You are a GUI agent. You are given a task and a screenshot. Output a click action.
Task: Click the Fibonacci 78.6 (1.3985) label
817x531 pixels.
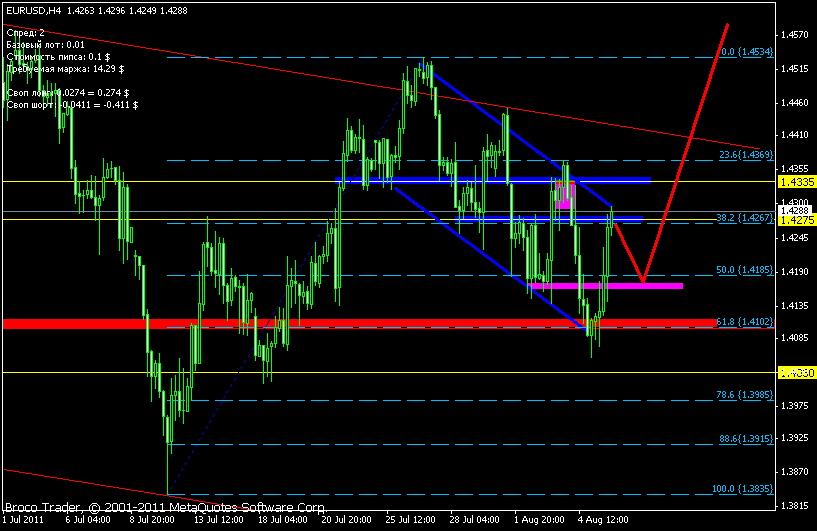[745, 395]
